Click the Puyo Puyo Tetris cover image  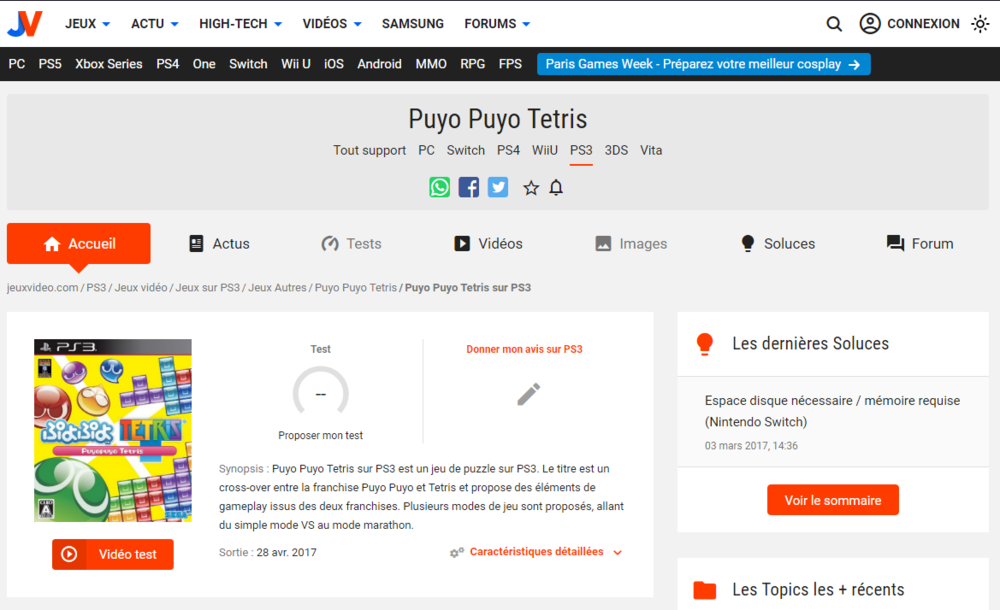tap(113, 430)
